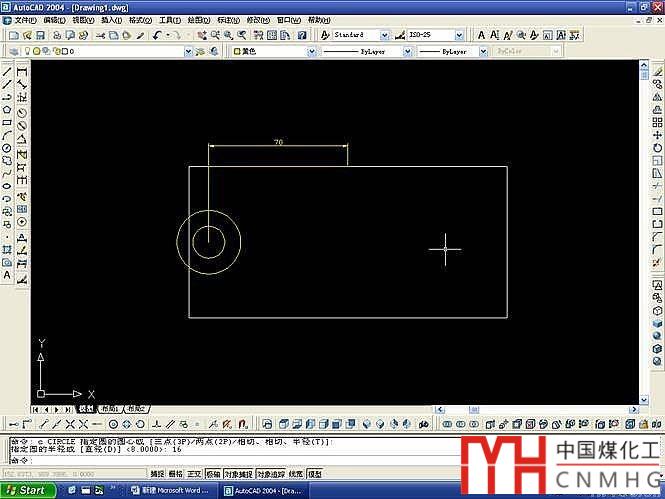Select the Circle draw tool
The height and width of the screenshot is (499, 665).
[7, 148]
